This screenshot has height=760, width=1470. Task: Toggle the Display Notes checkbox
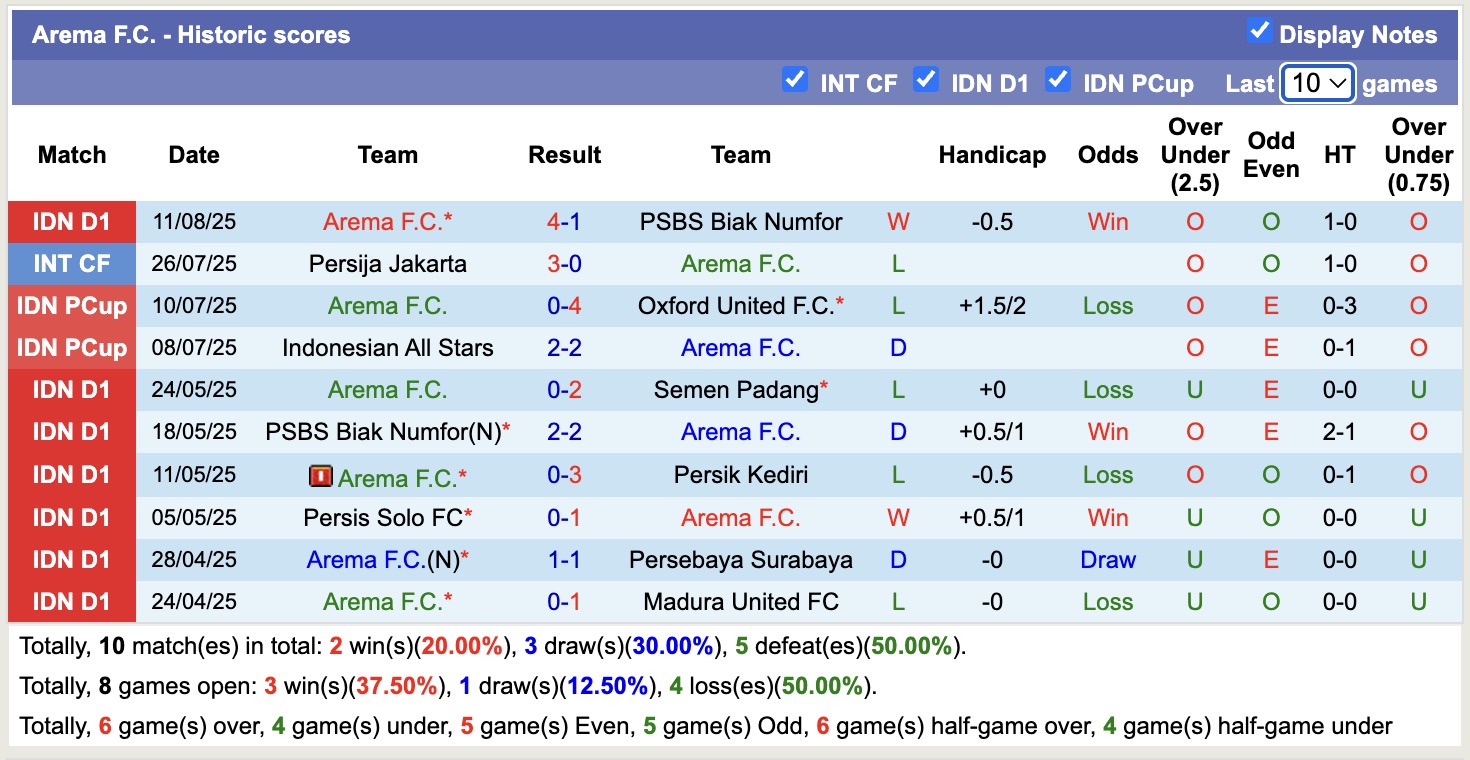[x=1259, y=32]
